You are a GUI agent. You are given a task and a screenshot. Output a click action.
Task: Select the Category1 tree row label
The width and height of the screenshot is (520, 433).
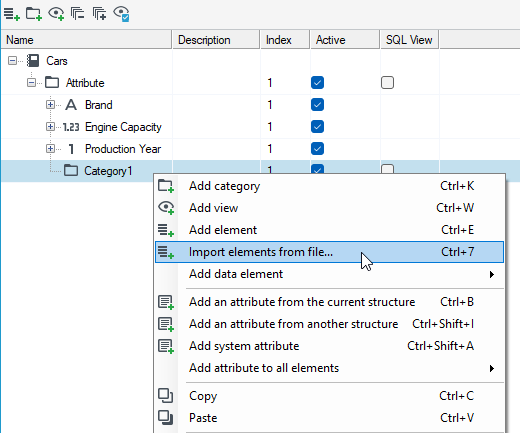(x=108, y=171)
